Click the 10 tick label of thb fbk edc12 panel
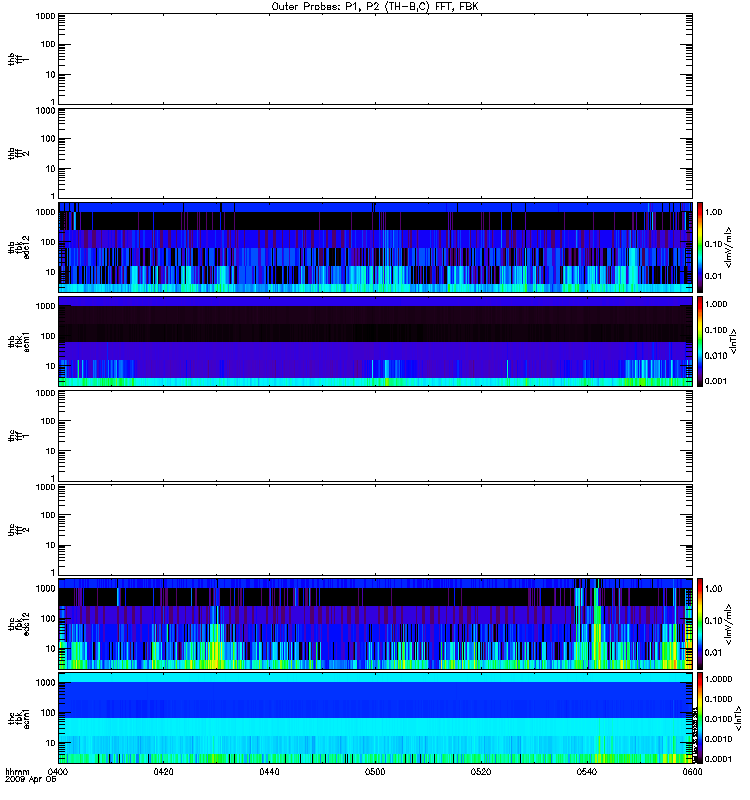The width and height of the screenshot is (750, 800). pos(51,272)
